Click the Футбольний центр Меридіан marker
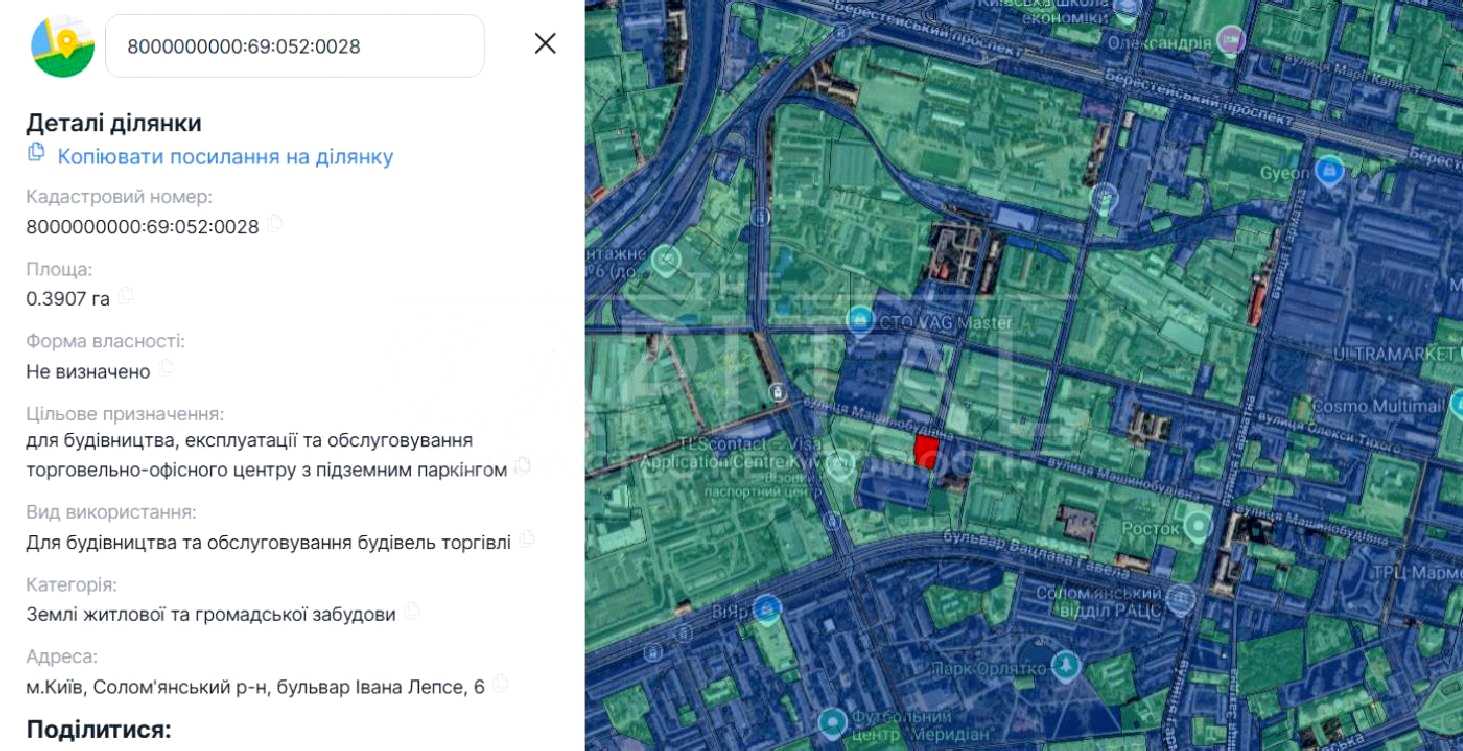The width and height of the screenshot is (1463, 751). (832, 722)
